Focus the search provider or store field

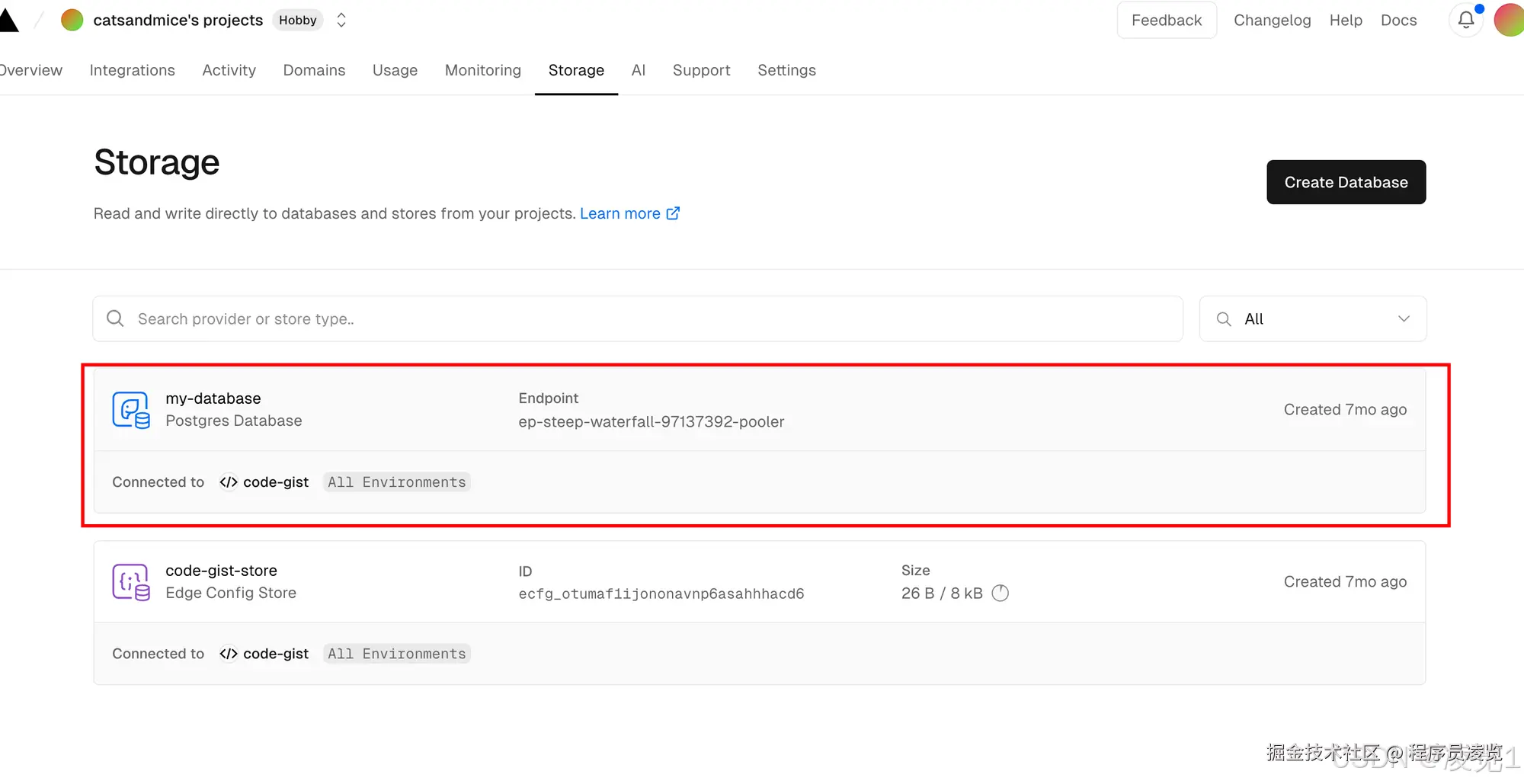tap(637, 319)
